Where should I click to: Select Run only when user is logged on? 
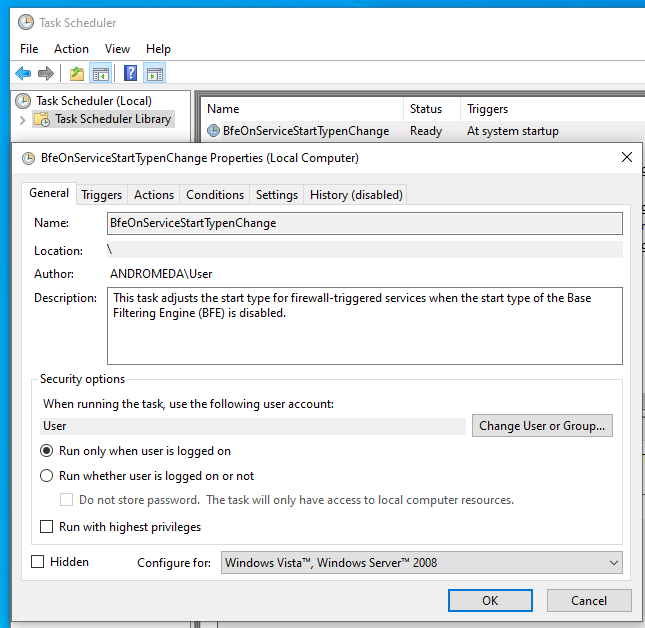[x=46, y=451]
